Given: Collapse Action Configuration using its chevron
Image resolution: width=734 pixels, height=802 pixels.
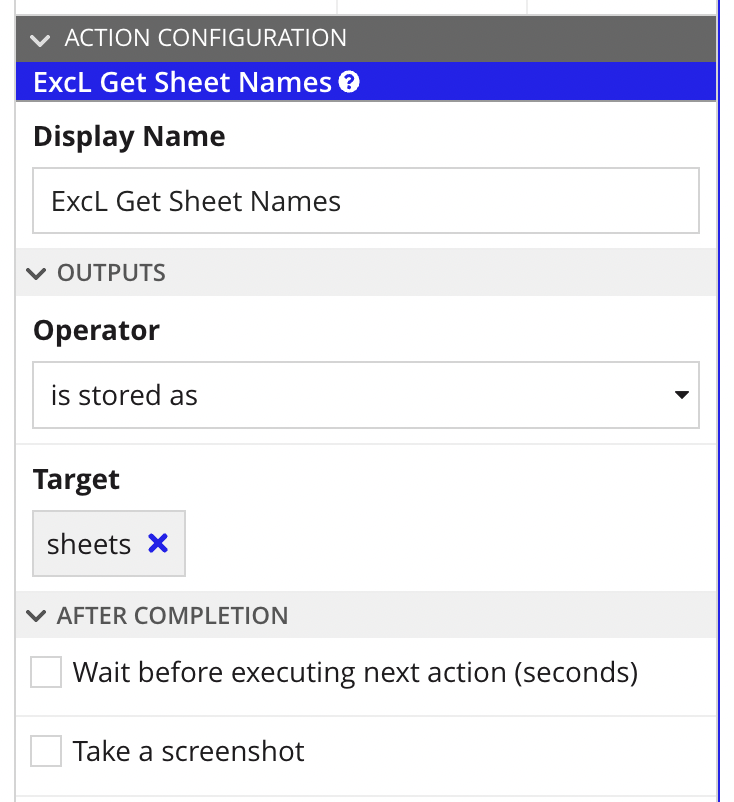Looking at the screenshot, I should [x=40, y=39].
